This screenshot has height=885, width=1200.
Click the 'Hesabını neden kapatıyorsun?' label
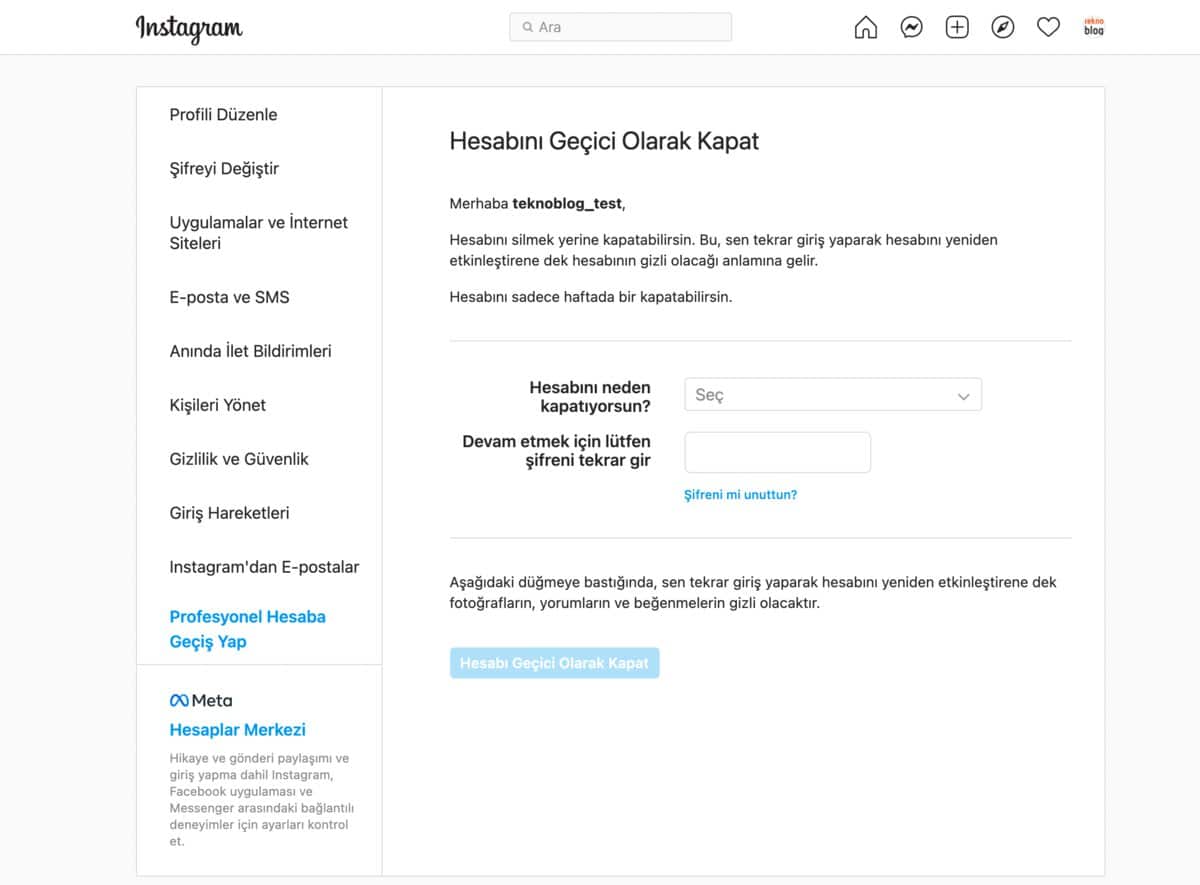point(589,396)
